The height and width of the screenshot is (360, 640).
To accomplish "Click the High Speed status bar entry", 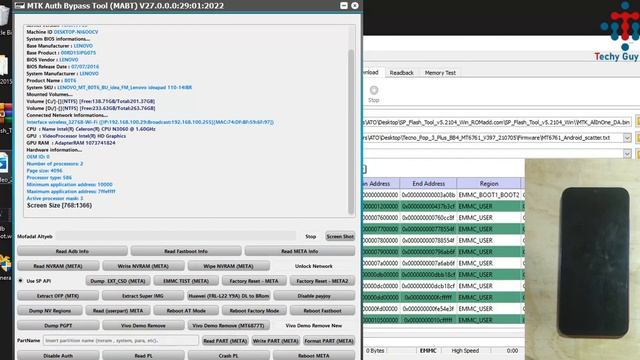I will pyautogui.click(x=465, y=351).
